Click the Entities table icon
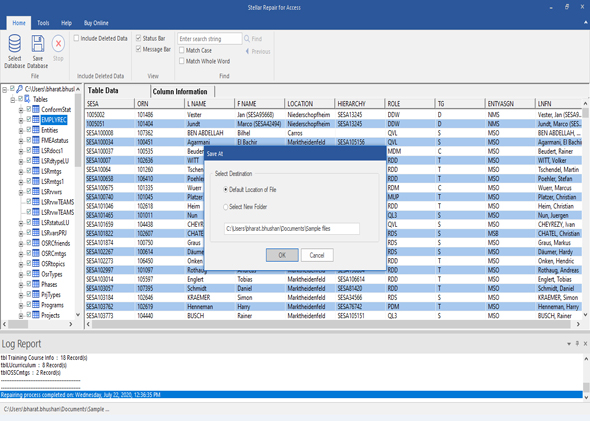The height and width of the screenshot is (421, 590). coord(36,130)
